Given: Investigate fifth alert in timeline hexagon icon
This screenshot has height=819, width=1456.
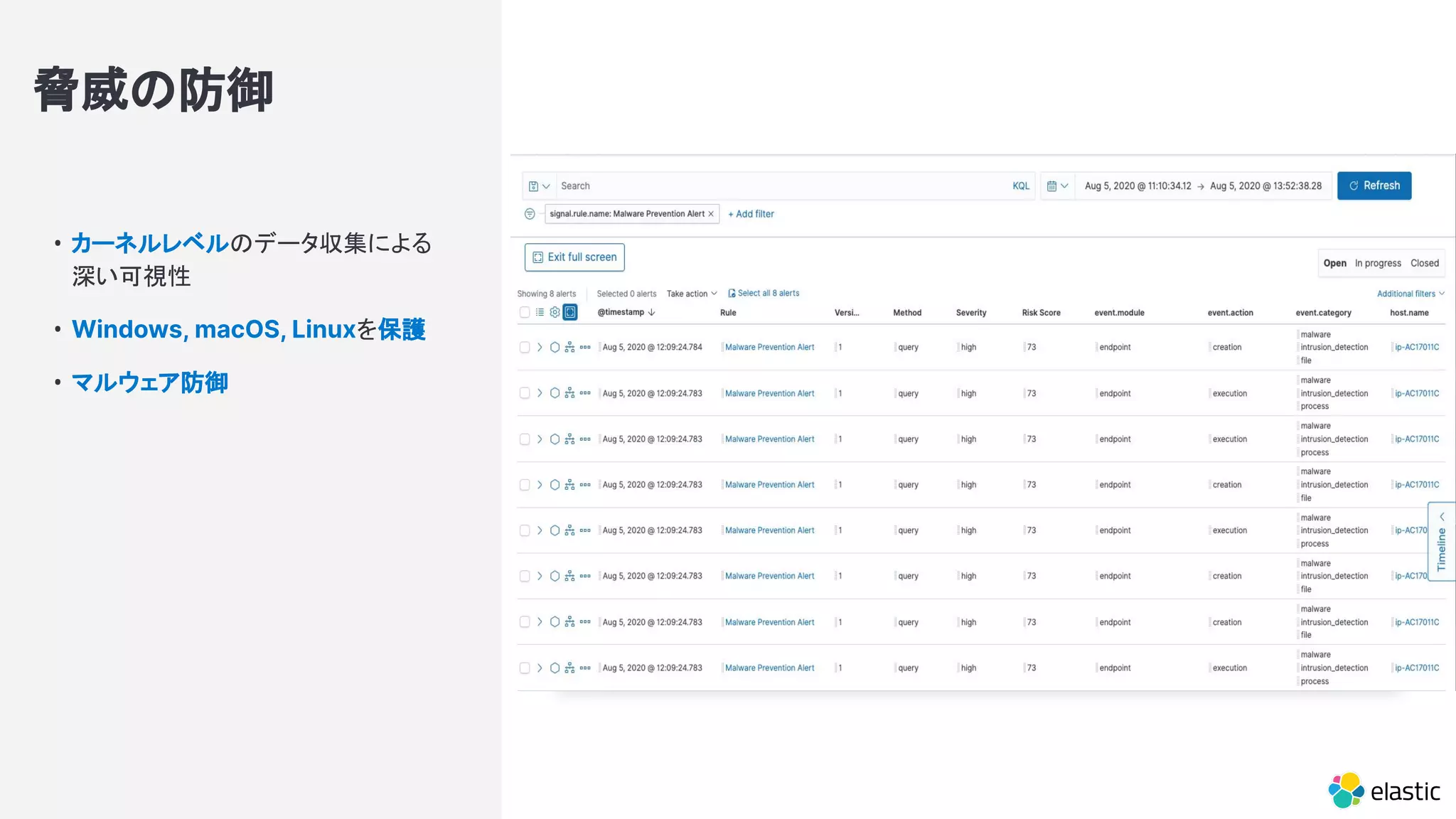Looking at the screenshot, I should [555, 530].
